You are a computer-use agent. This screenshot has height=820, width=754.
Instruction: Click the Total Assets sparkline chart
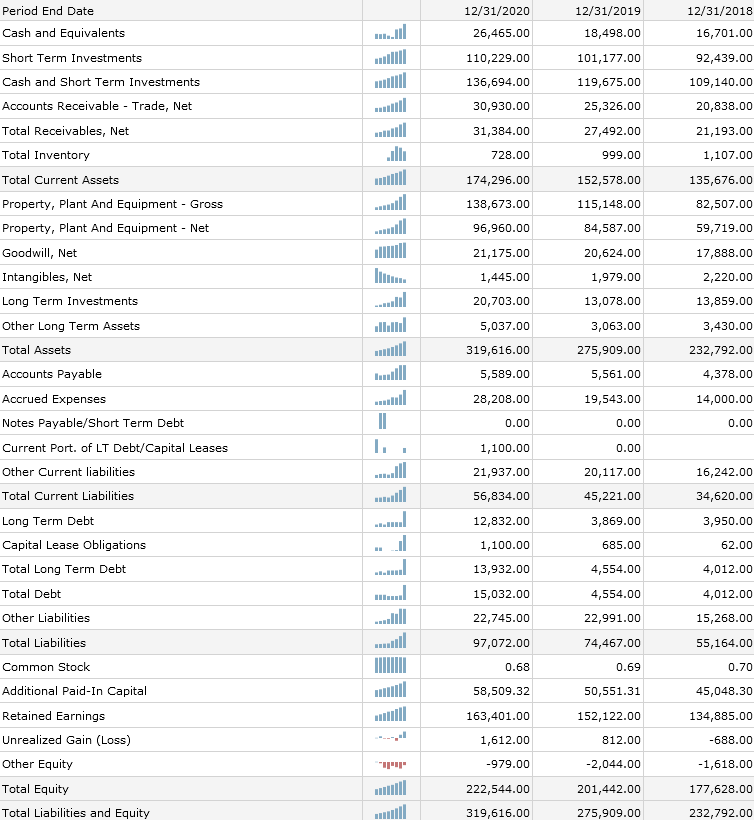[390, 350]
